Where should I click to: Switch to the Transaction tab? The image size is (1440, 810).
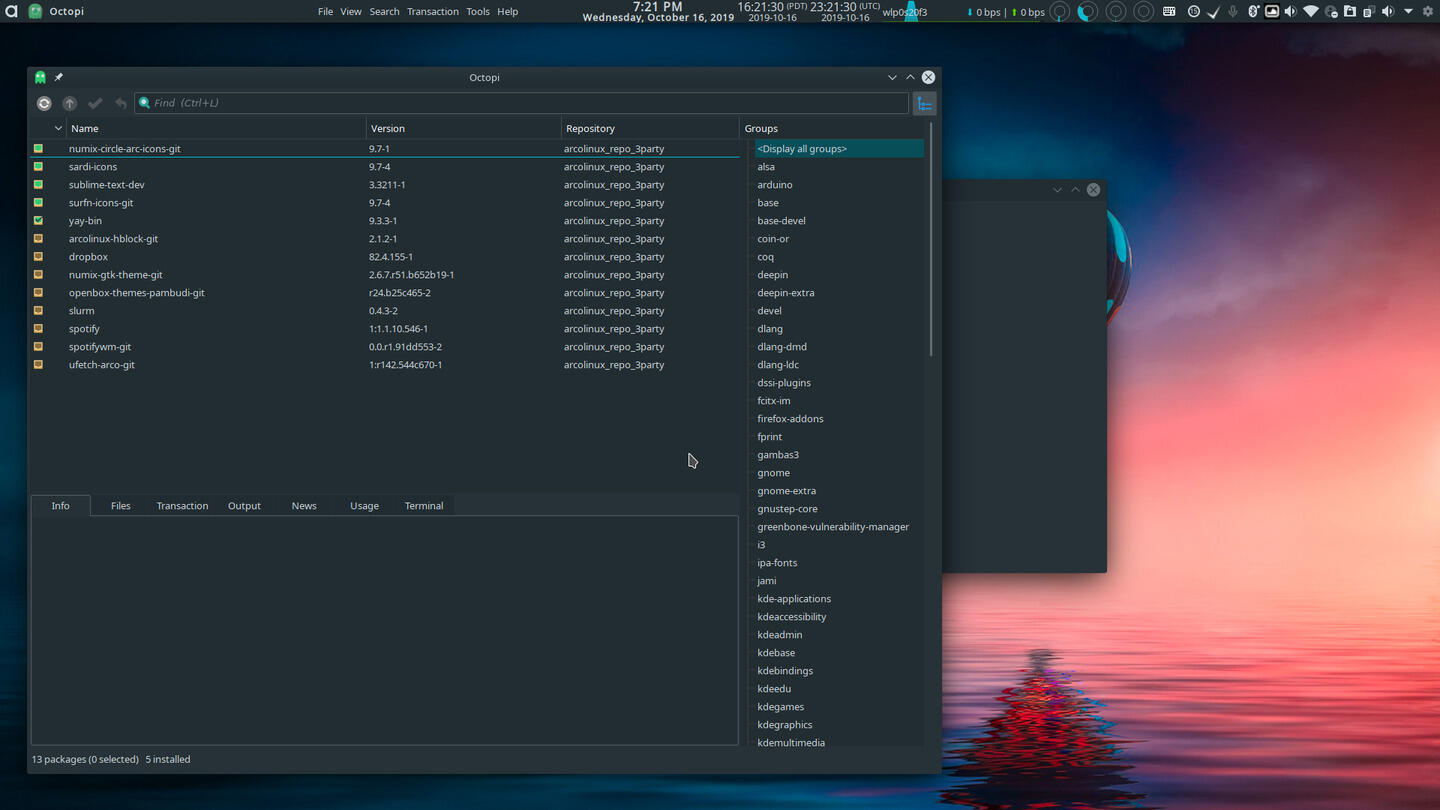pos(182,506)
